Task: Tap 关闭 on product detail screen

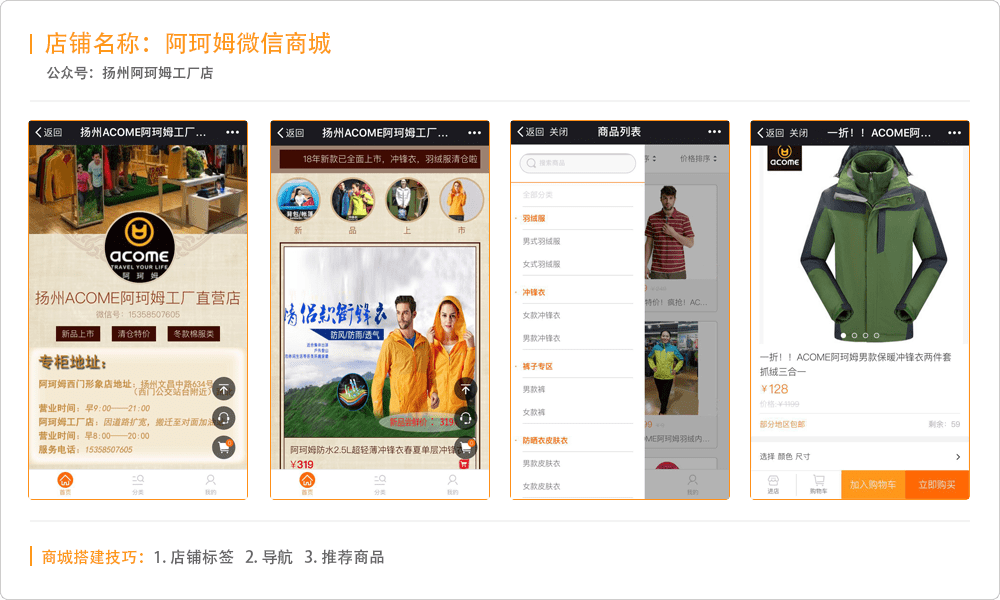Action: (x=798, y=133)
